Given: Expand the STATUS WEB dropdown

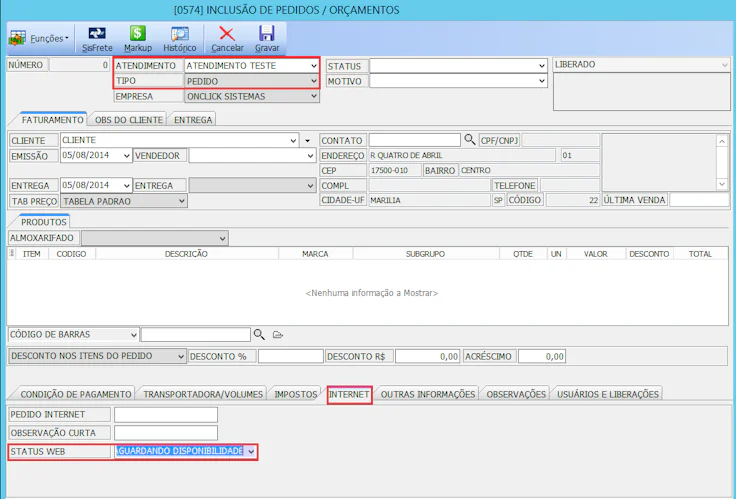Looking at the screenshot, I should pos(251,452).
